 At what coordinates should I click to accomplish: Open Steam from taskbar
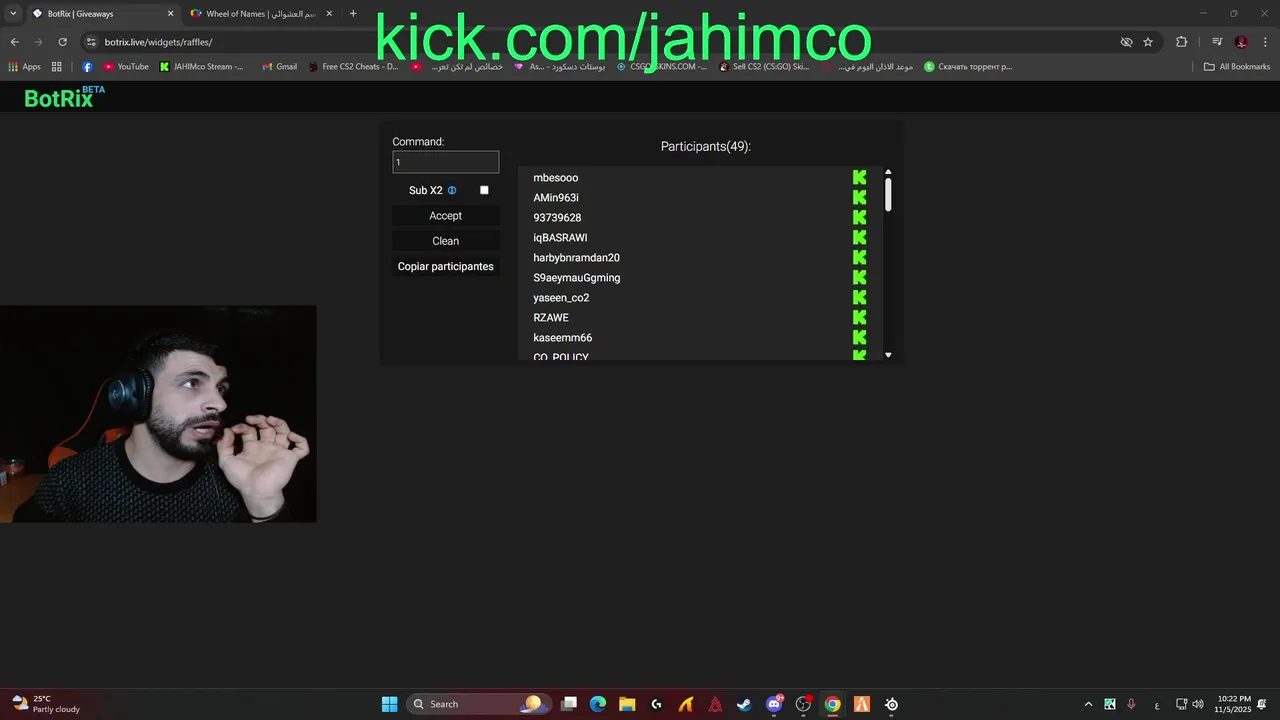(x=744, y=704)
